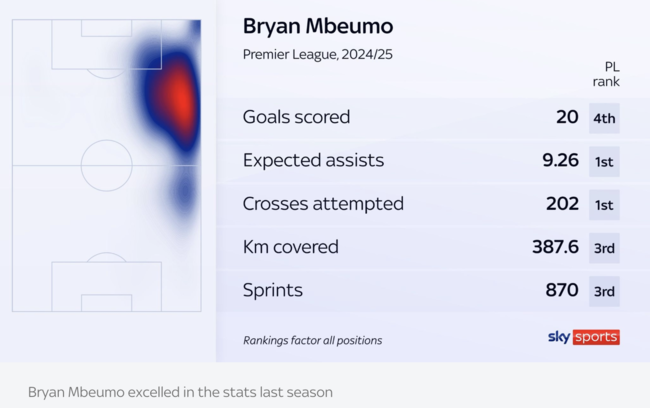650x408 pixels.
Task: Click the 3rd badge beside Sprints
Action: click(604, 291)
